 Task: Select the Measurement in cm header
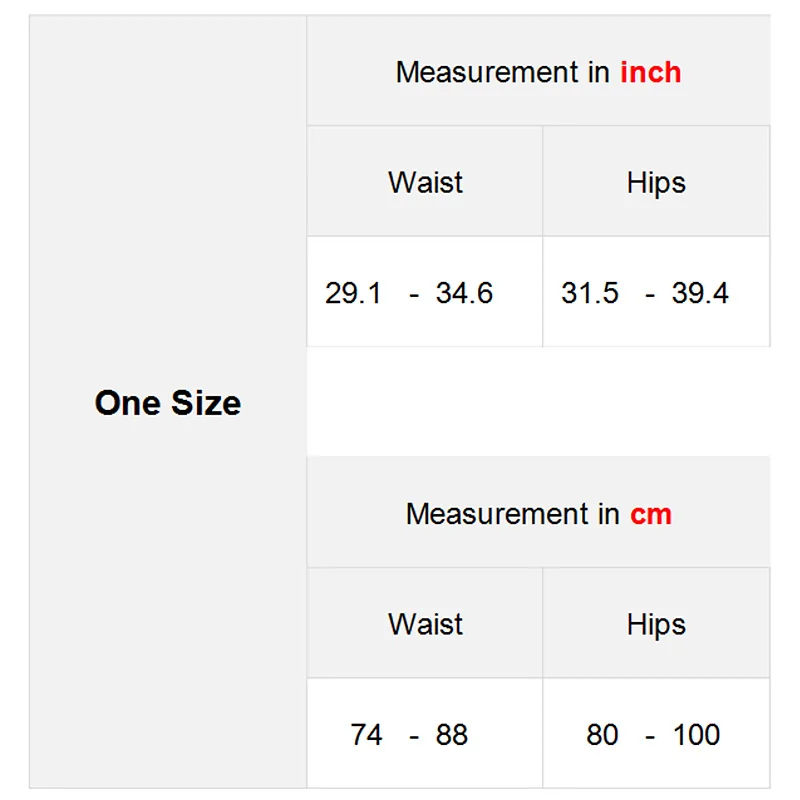coord(538,514)
